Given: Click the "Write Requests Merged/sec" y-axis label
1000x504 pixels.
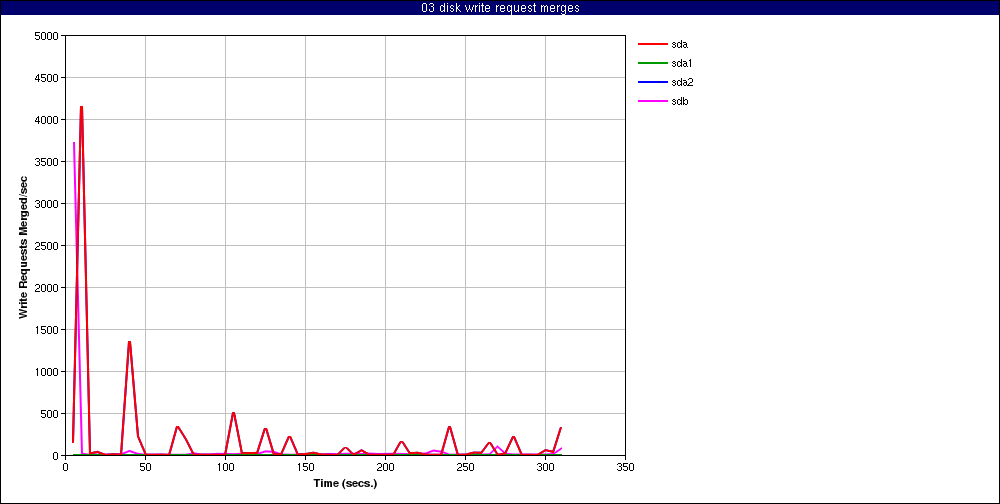Looking at the screenshot, I should [23, 246].
